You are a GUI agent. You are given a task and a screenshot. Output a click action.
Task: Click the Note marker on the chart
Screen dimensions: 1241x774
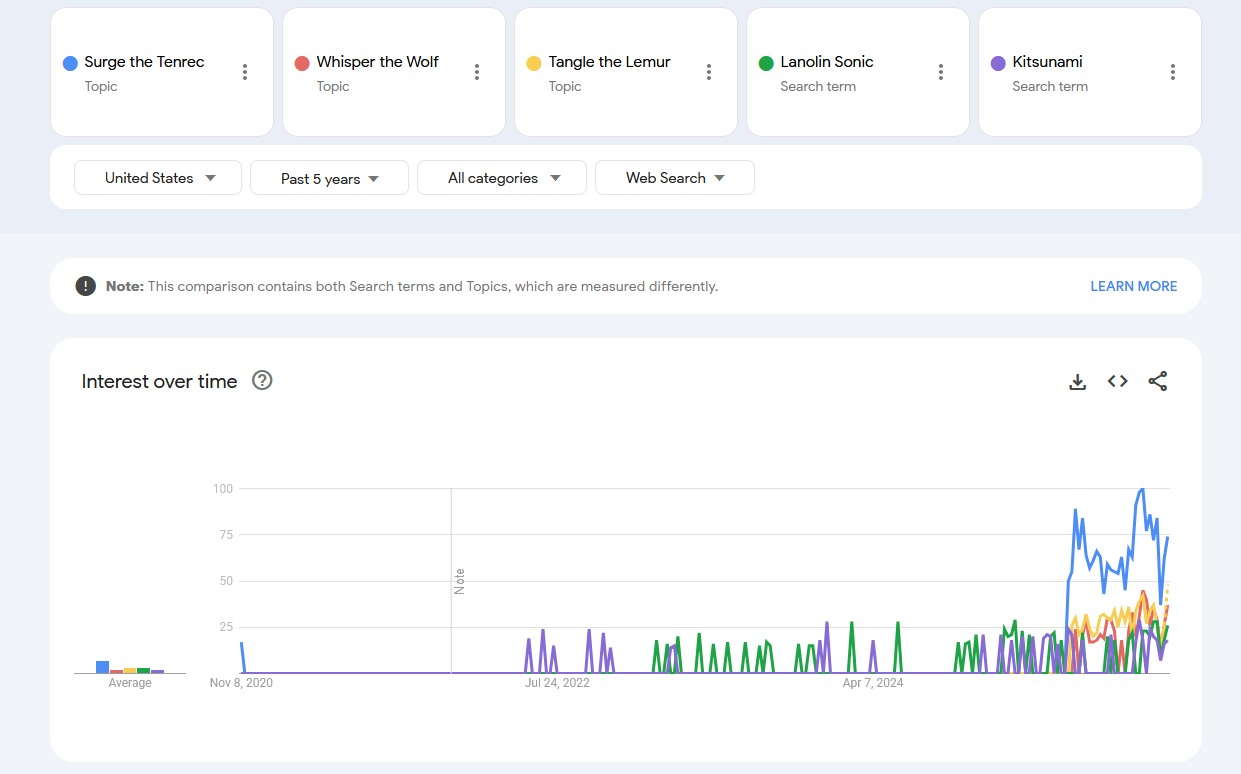pyautogui.click(x=460, y=581)
